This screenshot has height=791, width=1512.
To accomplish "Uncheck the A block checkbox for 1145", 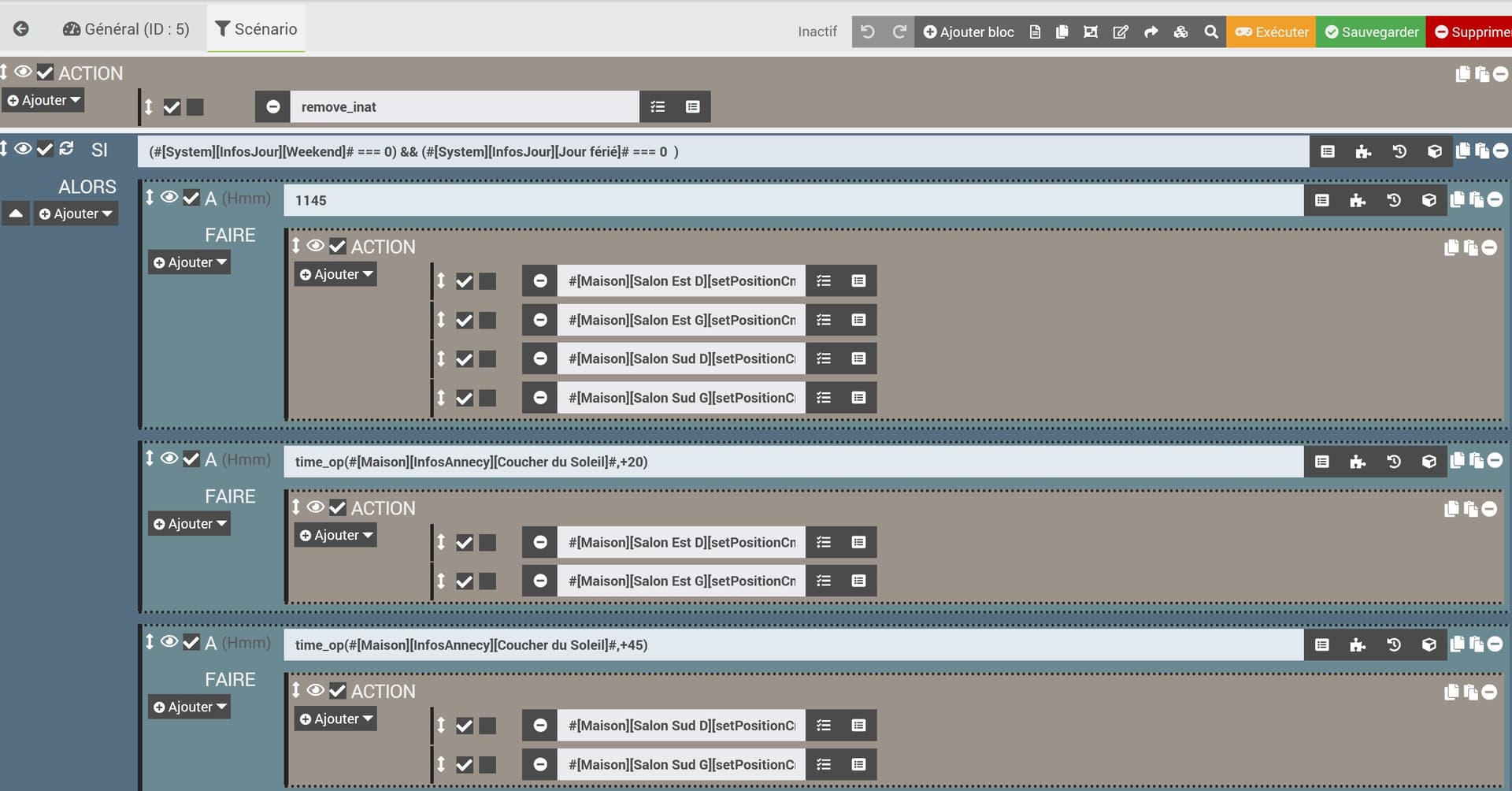I will [x=191, y=198].
